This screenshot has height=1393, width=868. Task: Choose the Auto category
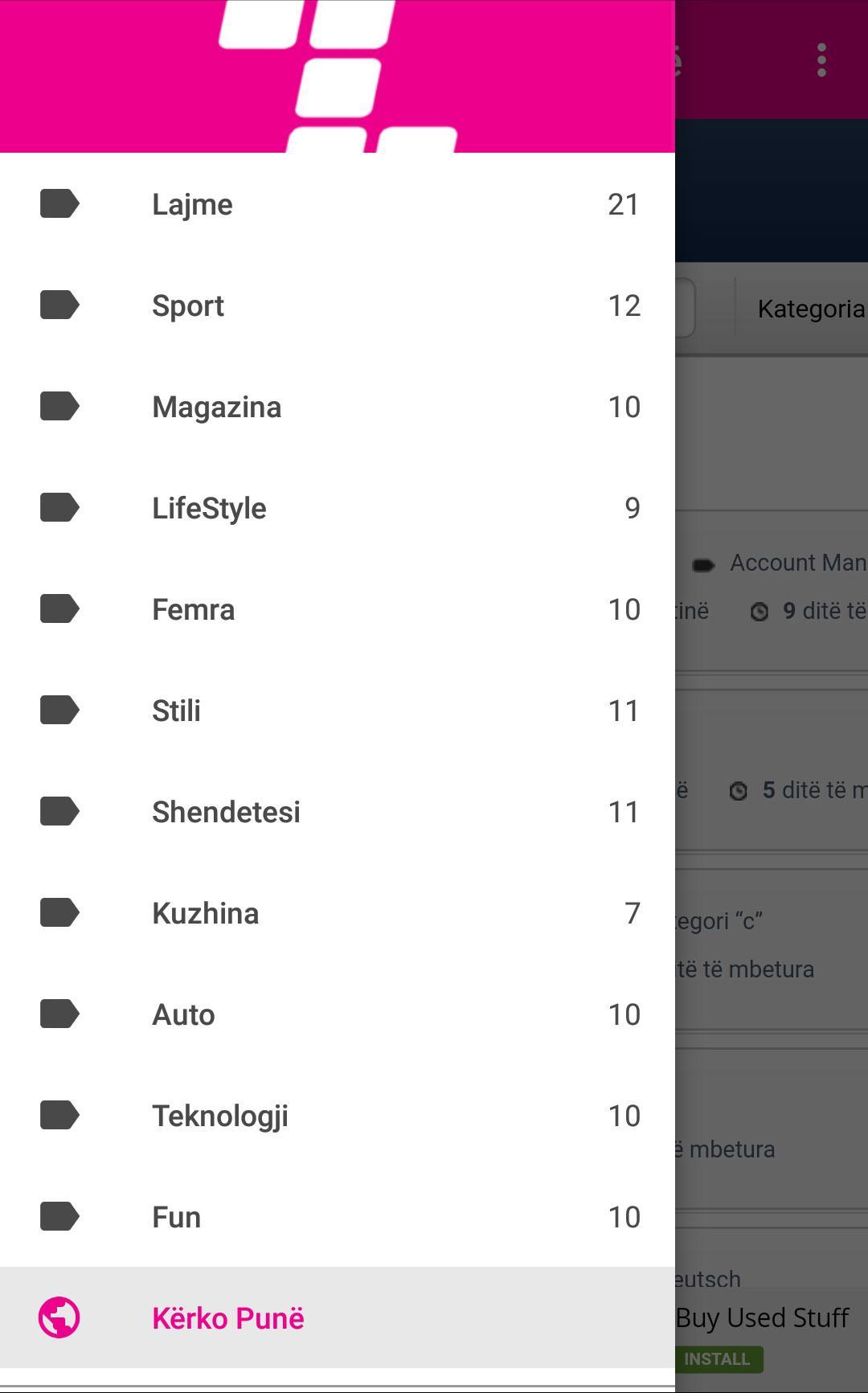click(184, 1014)
